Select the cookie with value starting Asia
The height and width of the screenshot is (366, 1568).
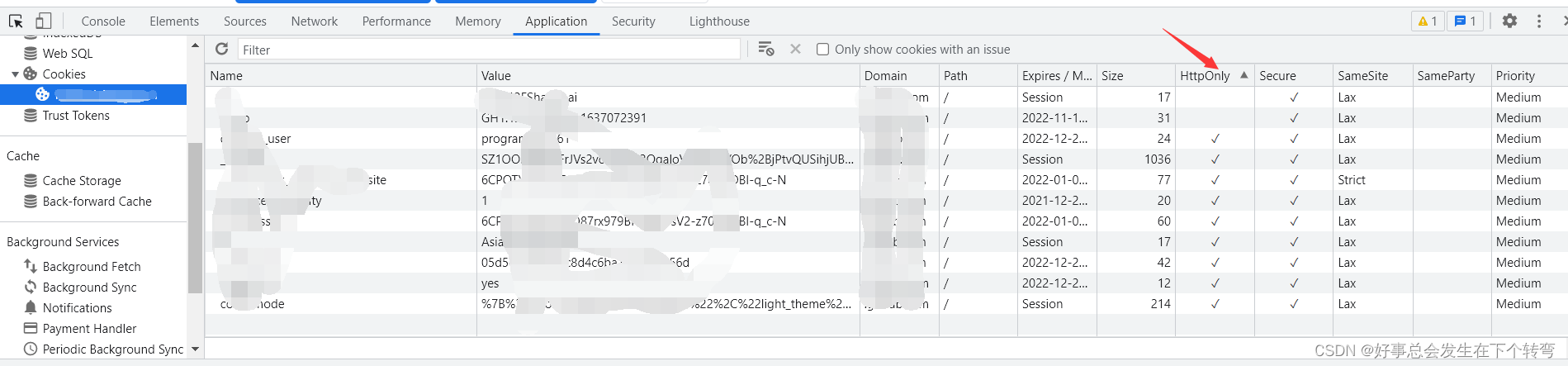point(887,241)
